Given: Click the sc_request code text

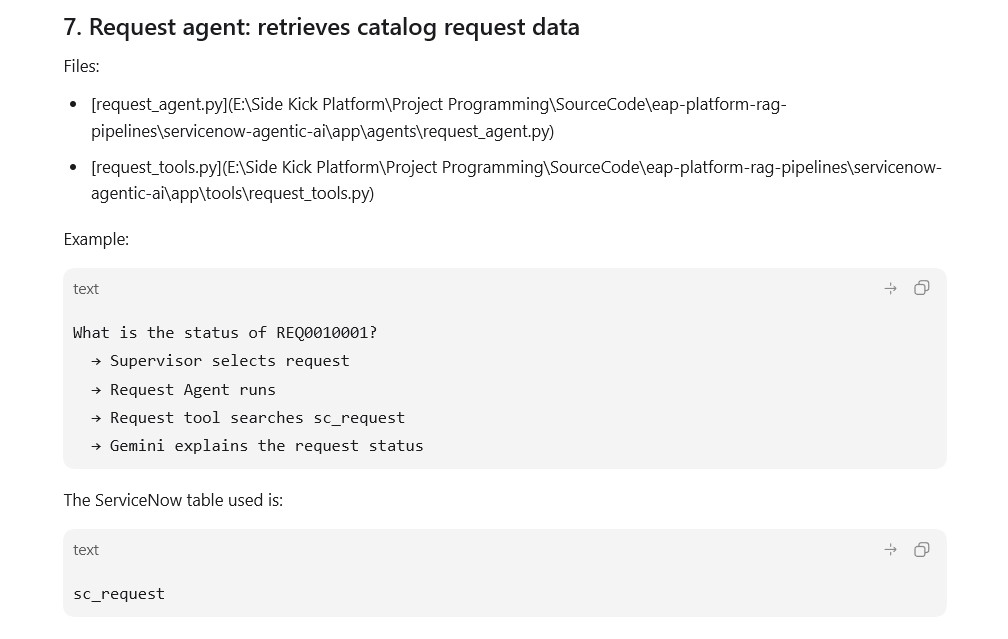Looking at the screenshot, I should point(119,593).
